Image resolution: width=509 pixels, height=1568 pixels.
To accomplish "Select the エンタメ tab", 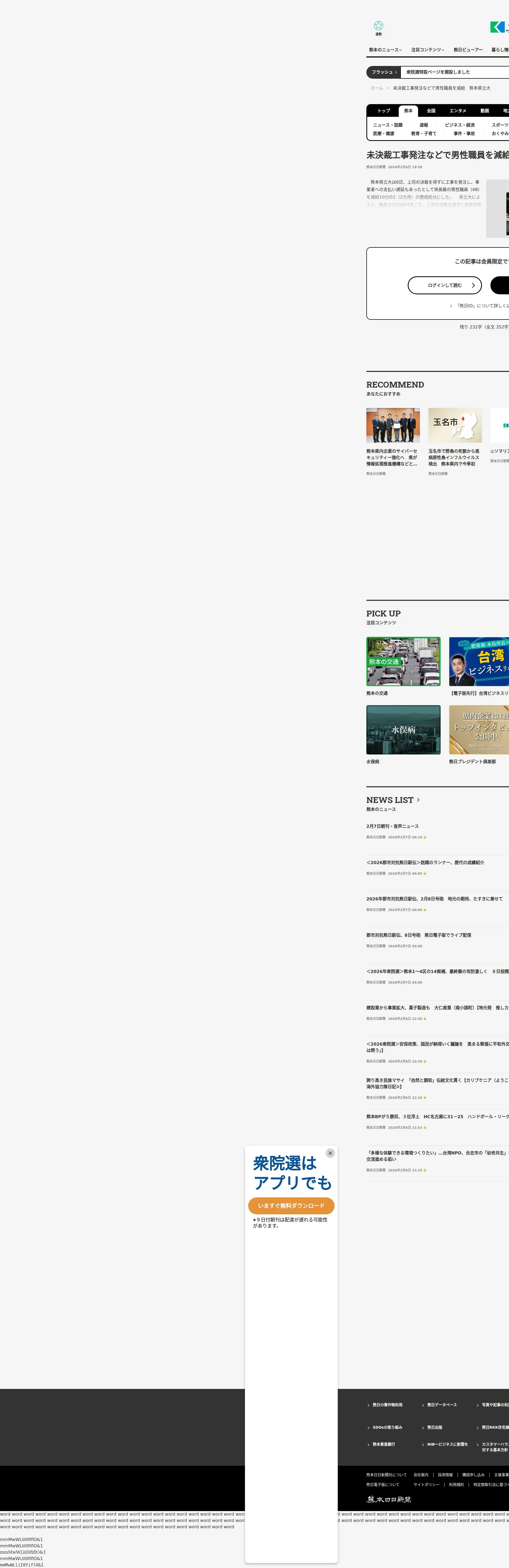I will [457, 111].
